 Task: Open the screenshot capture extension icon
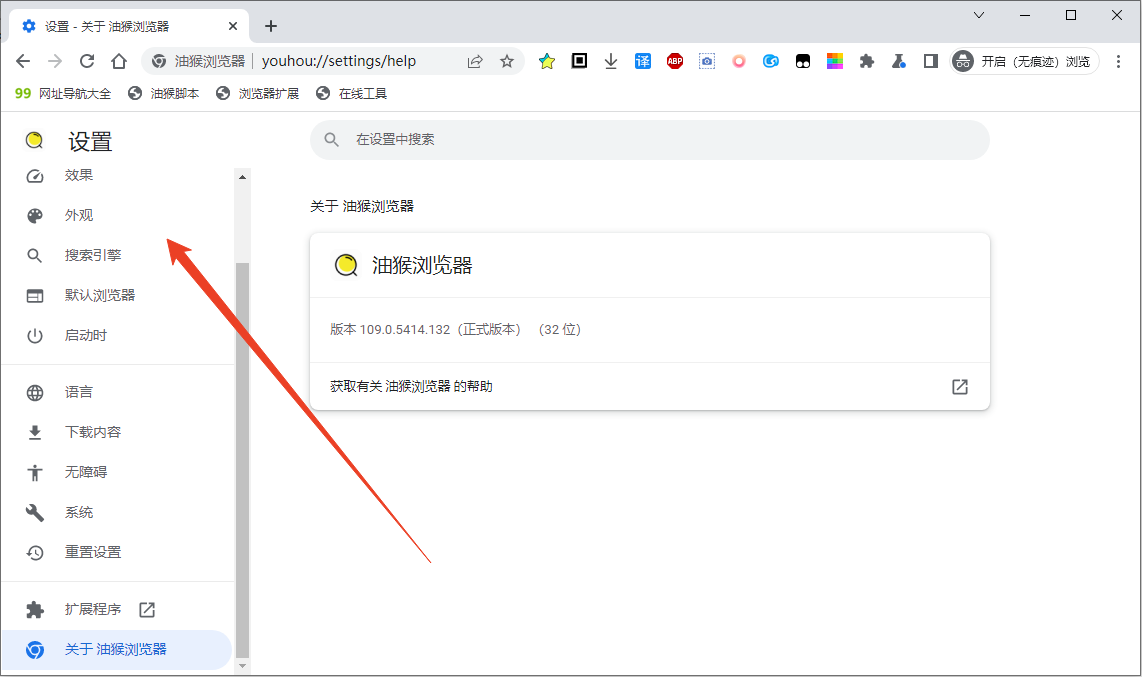(707, 61)
